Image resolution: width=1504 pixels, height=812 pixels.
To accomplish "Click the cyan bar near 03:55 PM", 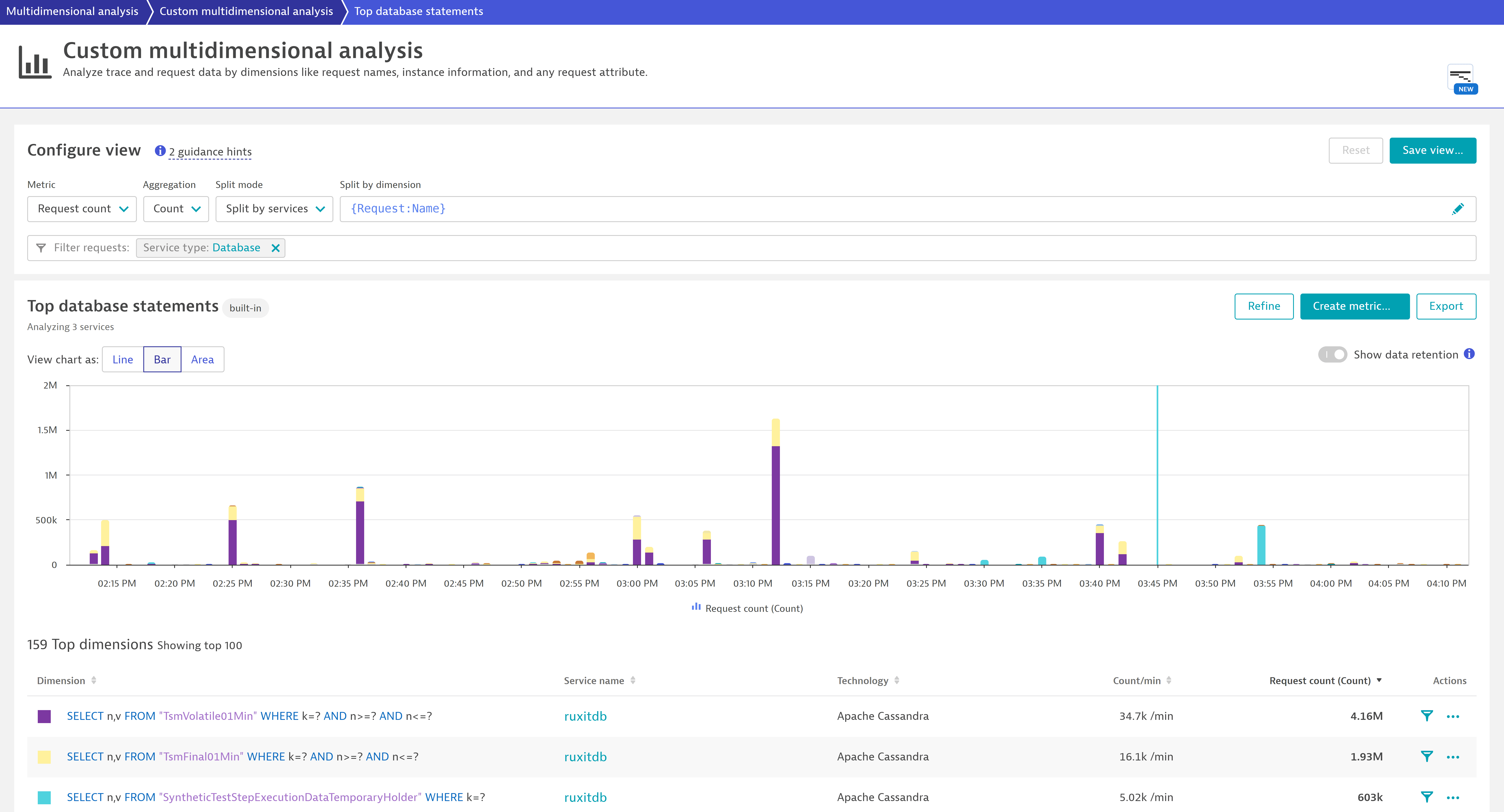I will [x=1261, y=545].
